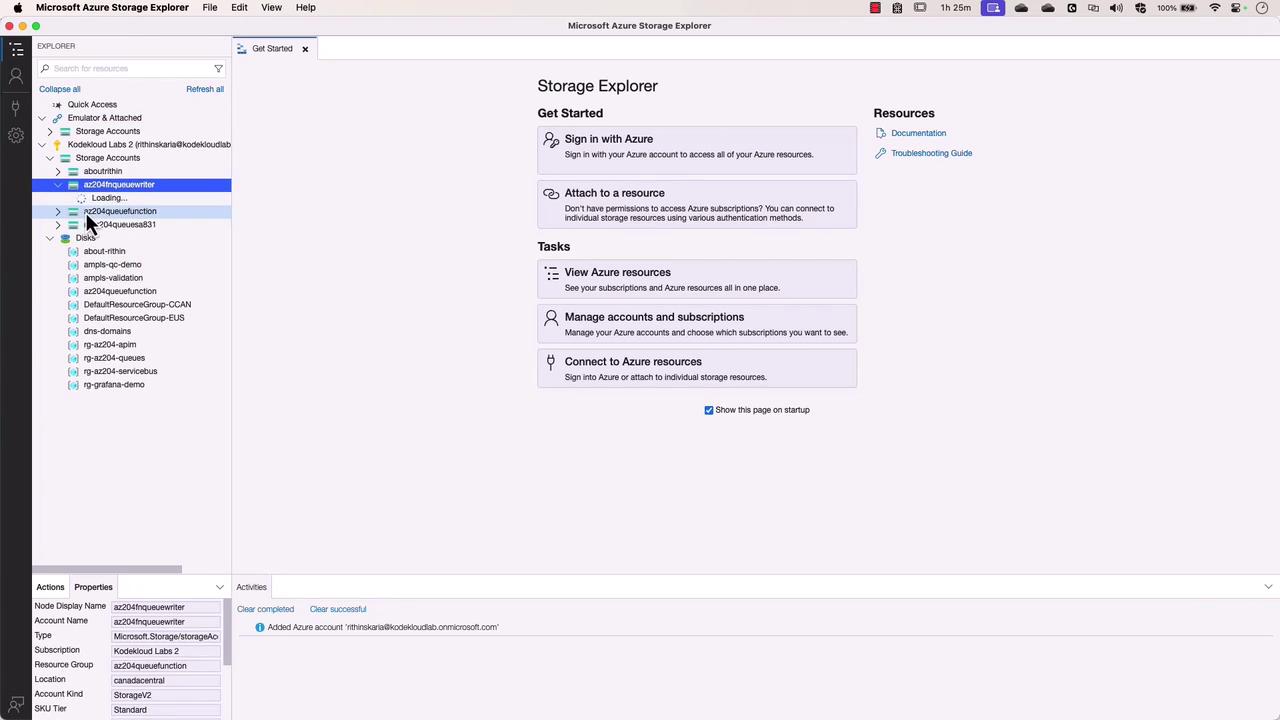Open the Help menu
1280x720 pixels.
[x=306, y=8]
